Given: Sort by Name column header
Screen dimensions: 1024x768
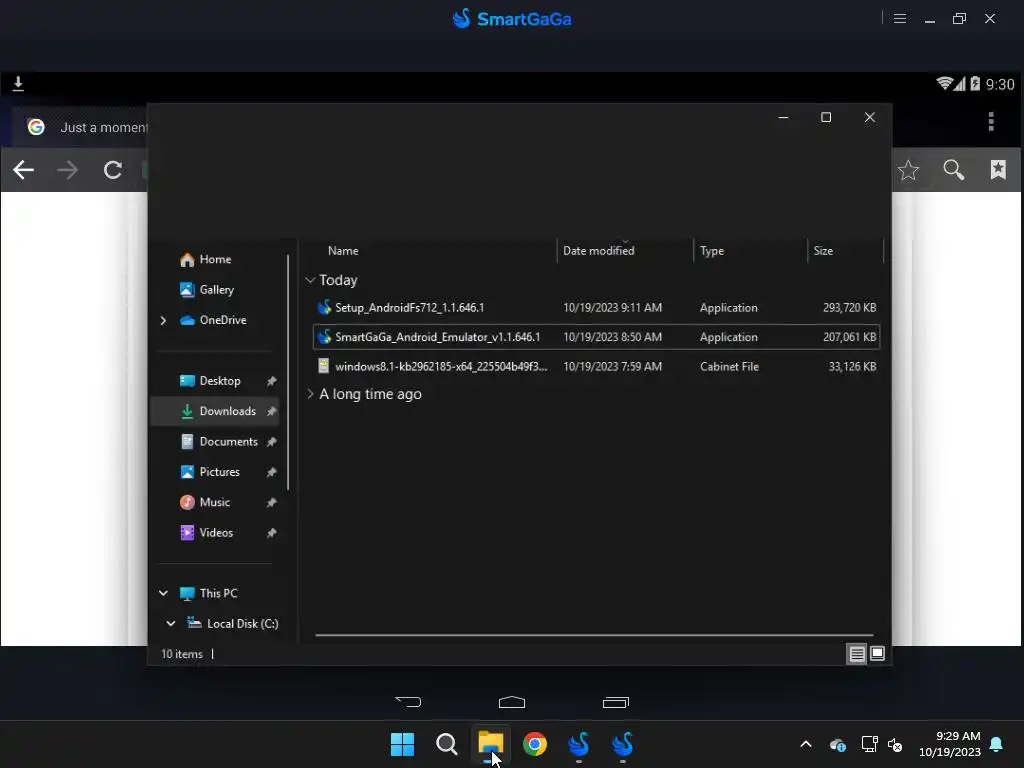Looking at the screenshot, I should pos(344,251).
